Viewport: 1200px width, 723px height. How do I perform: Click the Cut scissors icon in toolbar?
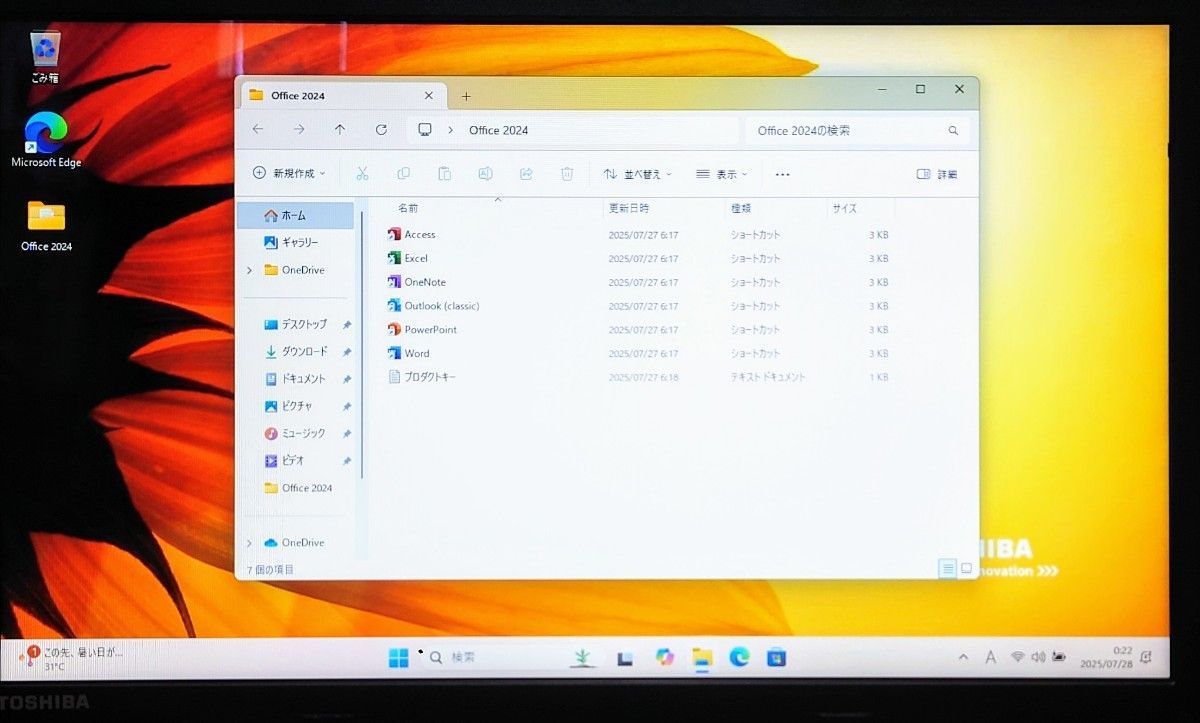coord(362,174)
